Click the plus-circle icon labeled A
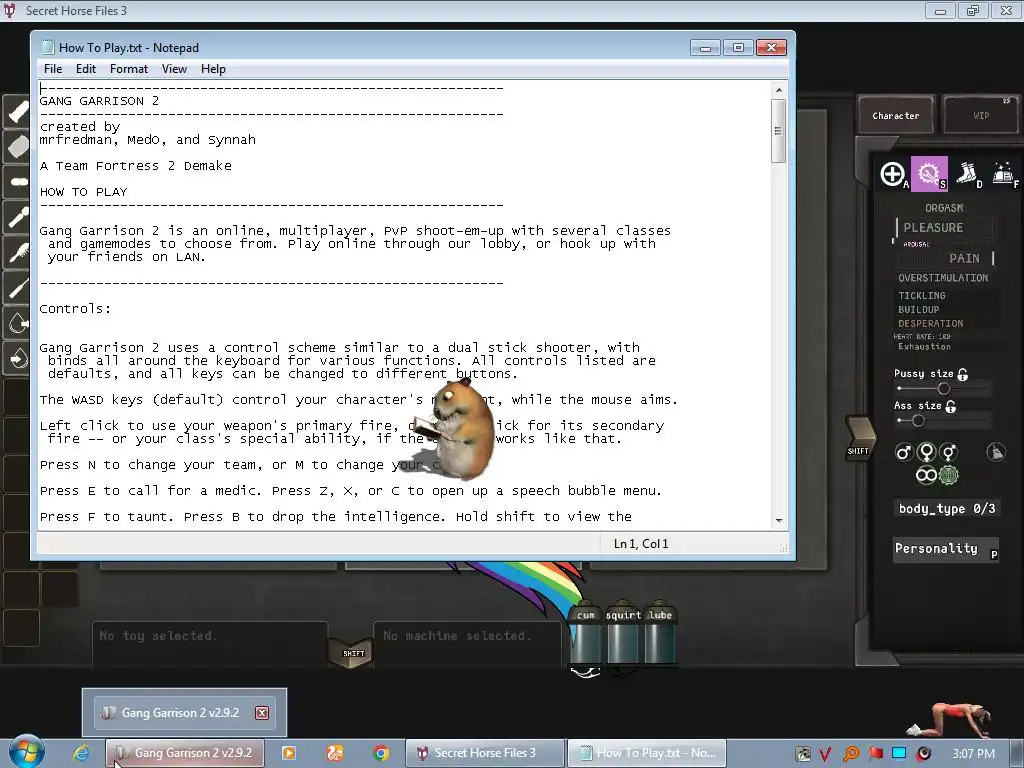The width and height of the screenshot is (1024, 768). point(892,174)
